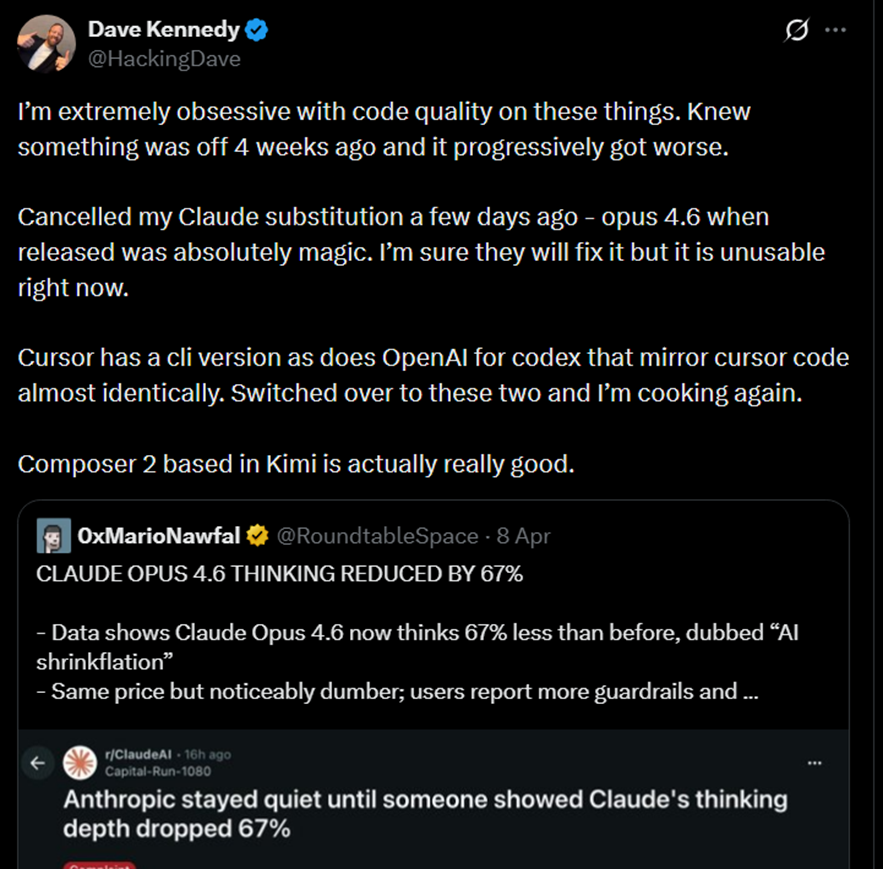Open the quoted tweet's 8 Apr timestamp
883x869 pixels.
[524, 536]
